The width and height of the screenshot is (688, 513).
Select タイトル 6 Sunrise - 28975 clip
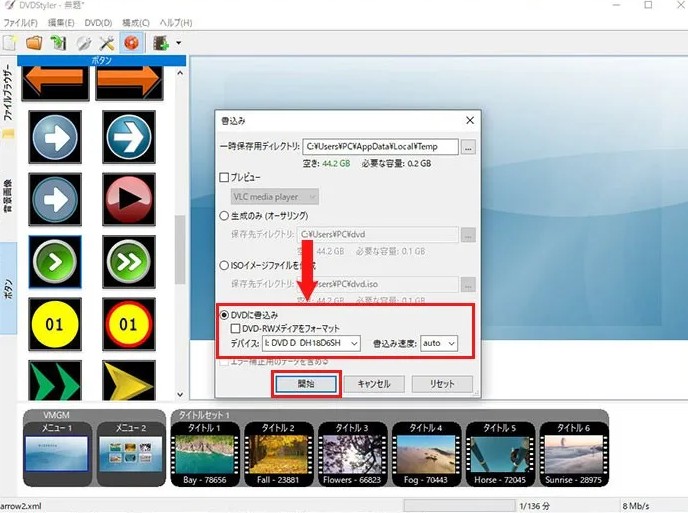pyautogui.click(x=573, y=454)
